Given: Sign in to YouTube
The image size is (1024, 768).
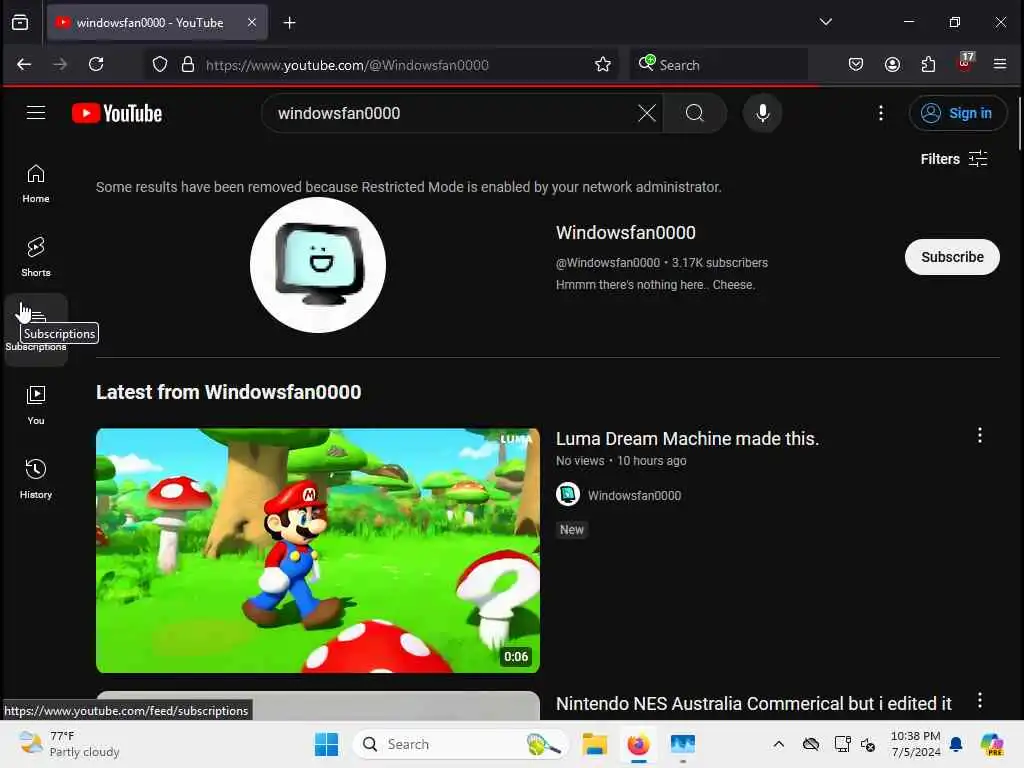Looking at the screenshot, I should pos(957,113).
